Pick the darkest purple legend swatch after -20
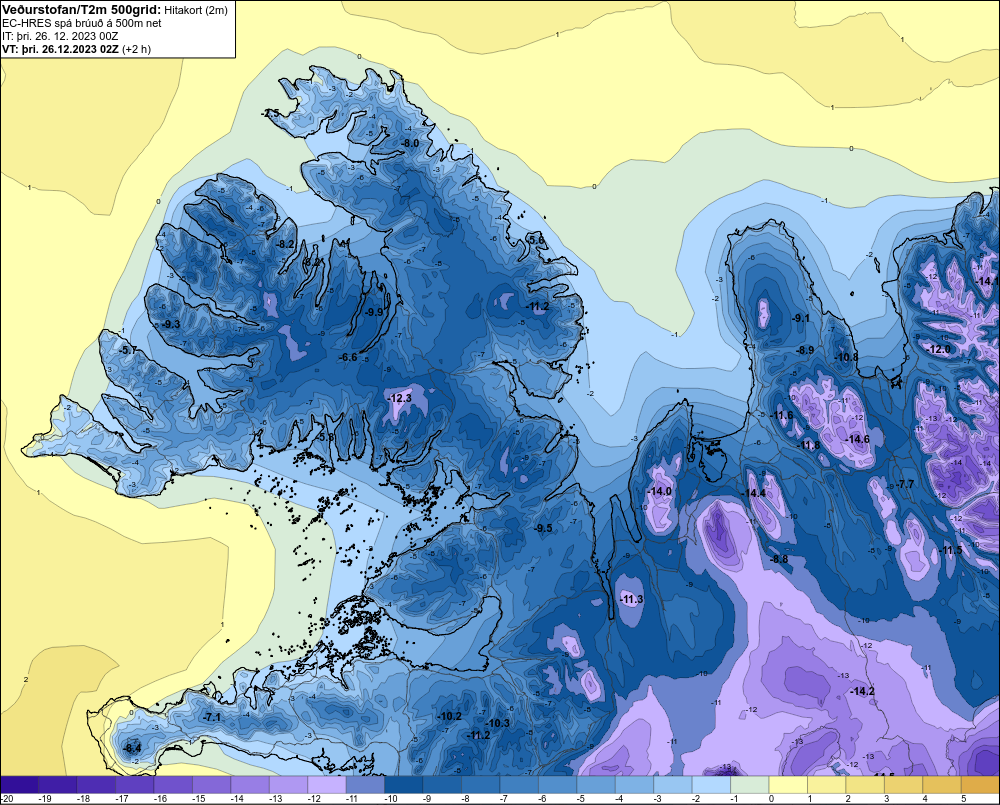This screenshot has height=805, width=1000. 19,784
